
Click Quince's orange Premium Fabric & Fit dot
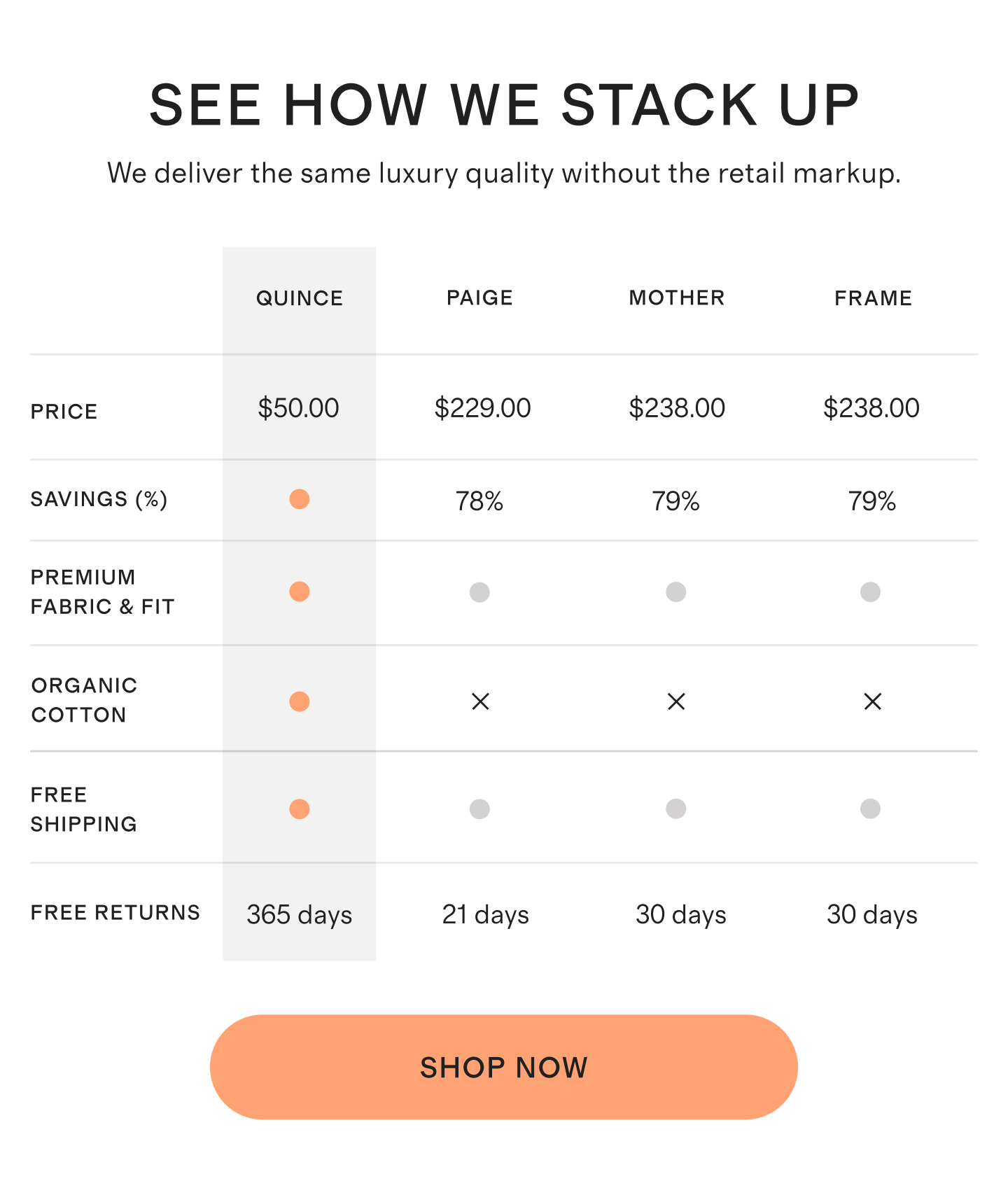click(x=300, y=592)
